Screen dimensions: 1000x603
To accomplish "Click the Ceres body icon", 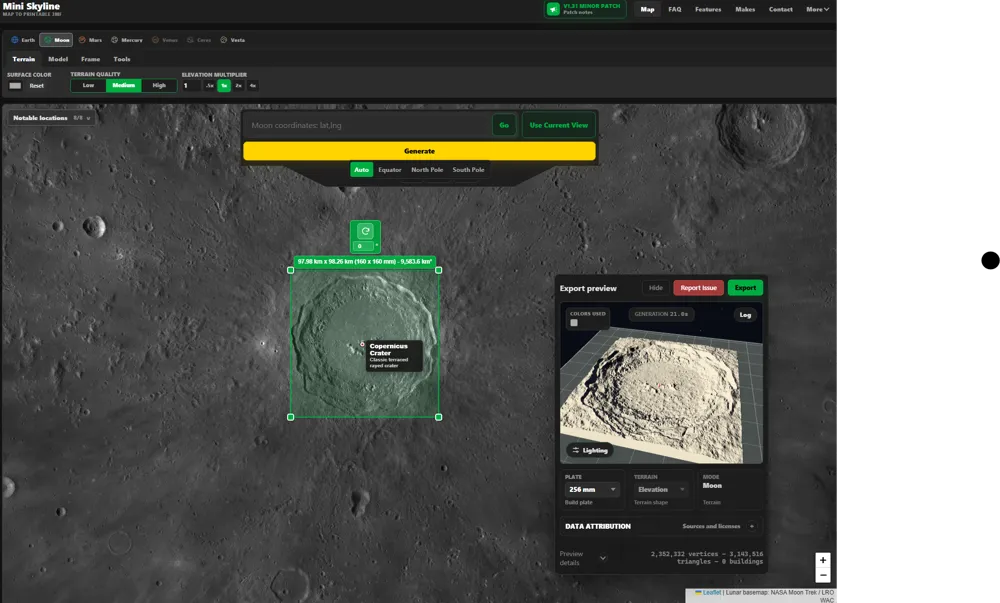I will [190, 40].
